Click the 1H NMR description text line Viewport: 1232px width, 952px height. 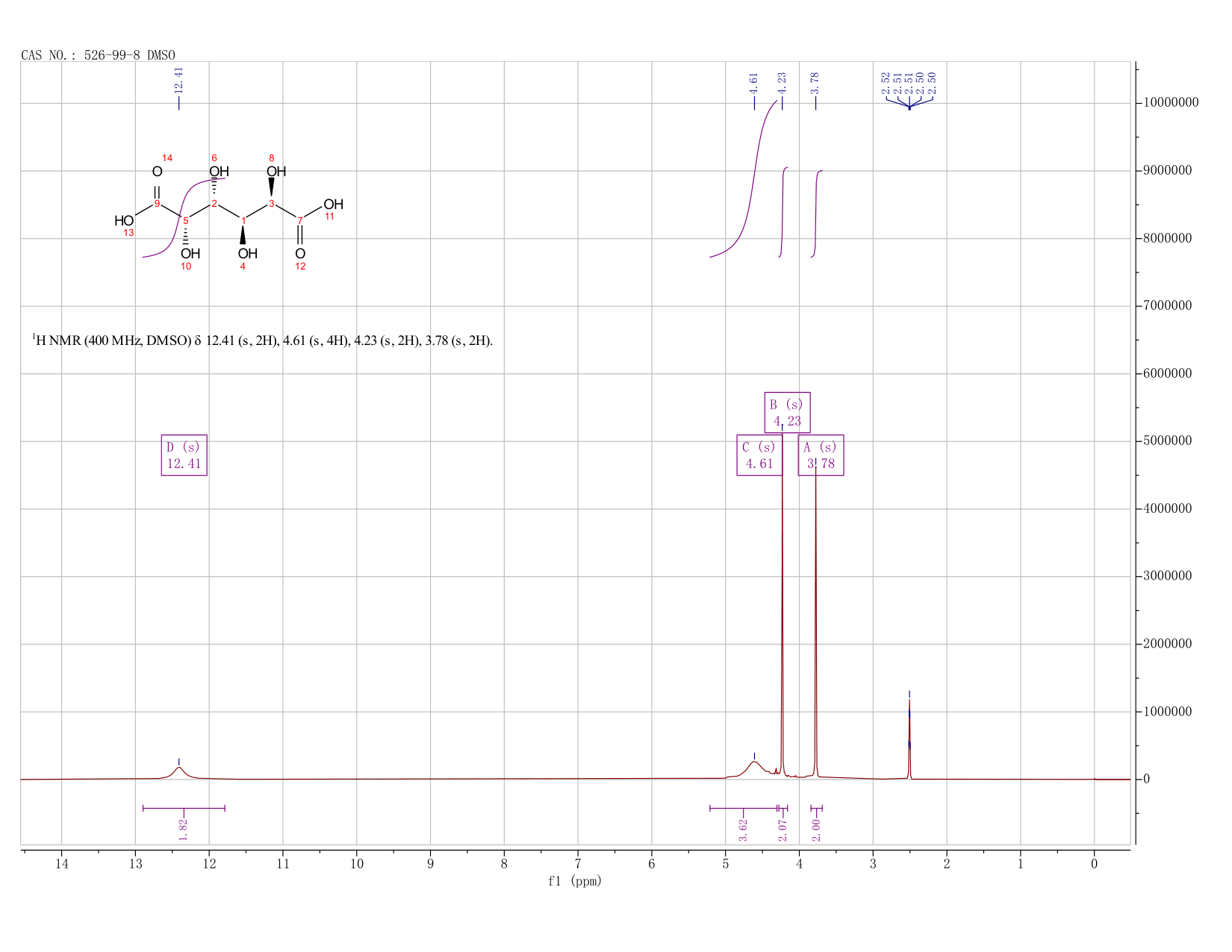[x=262, y=340]
